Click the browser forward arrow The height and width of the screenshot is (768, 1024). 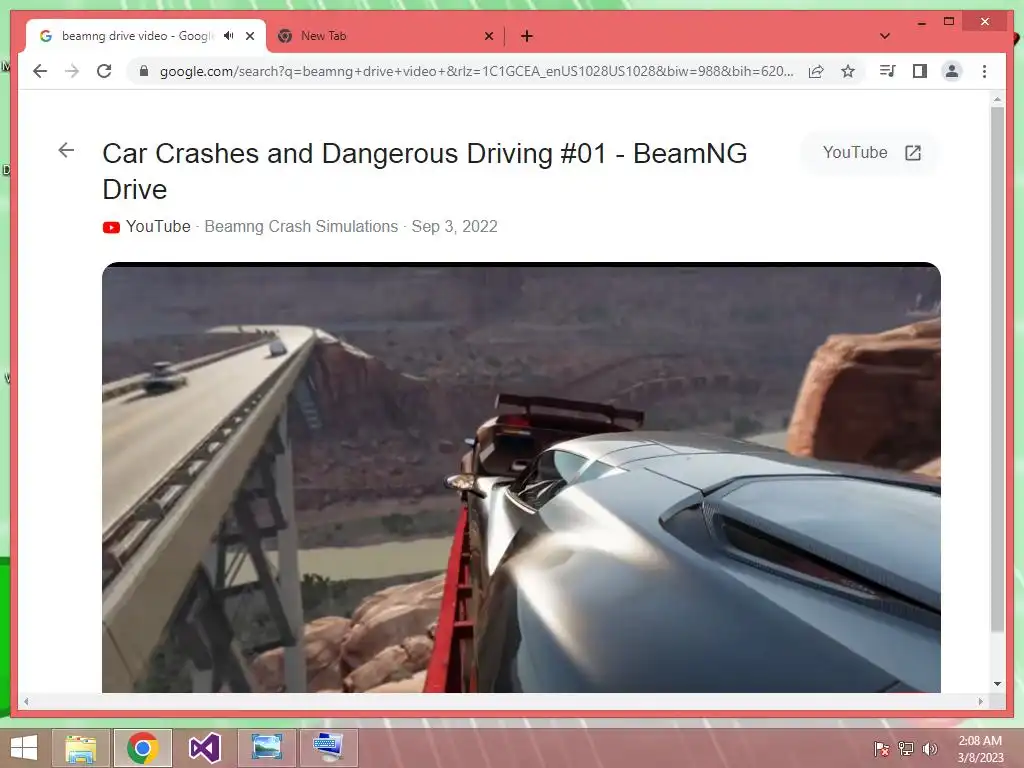(72, 71)
